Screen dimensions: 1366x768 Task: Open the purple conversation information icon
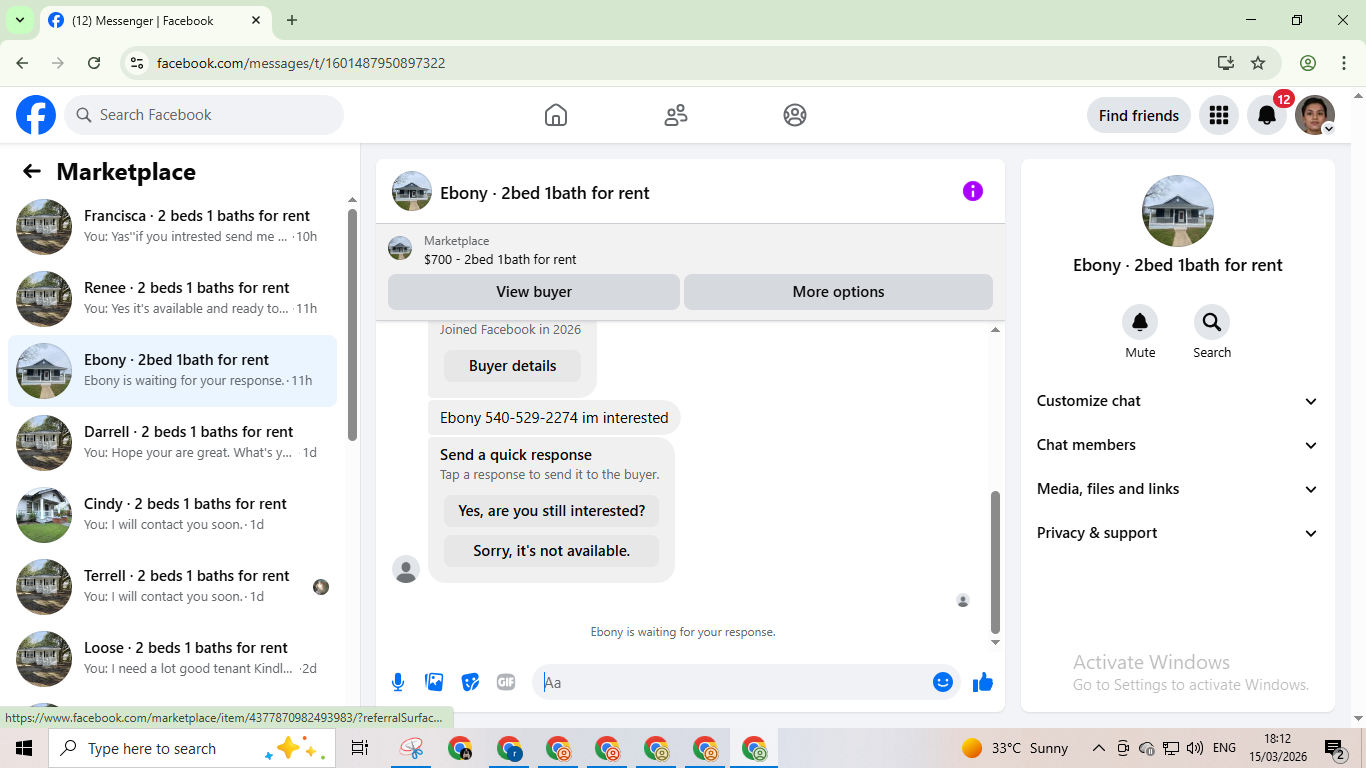point(973,191)
